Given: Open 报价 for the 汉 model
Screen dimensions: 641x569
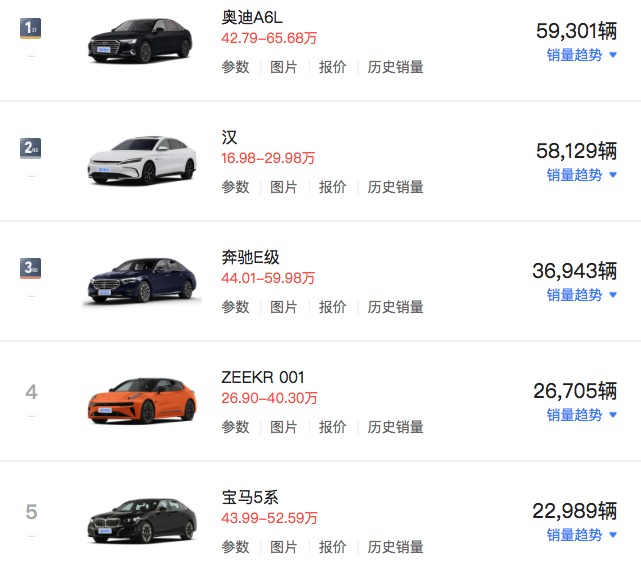Looking at the screenshot, I should click(333, 187).
